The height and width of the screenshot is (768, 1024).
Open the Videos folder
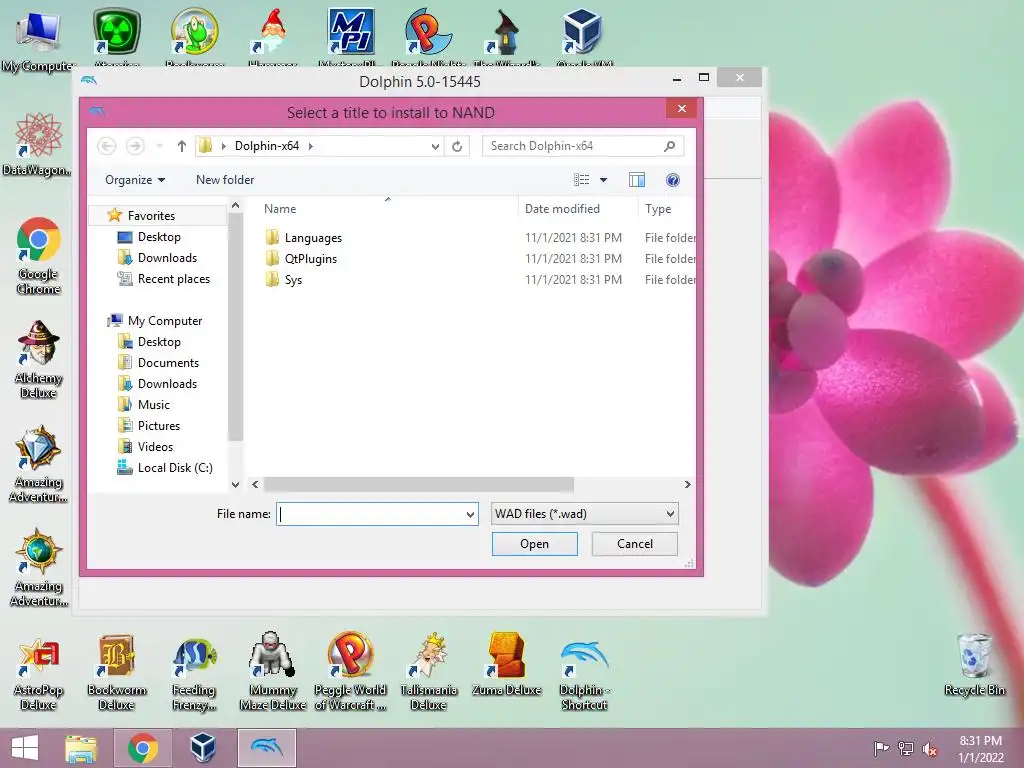(x=155, y=447)
